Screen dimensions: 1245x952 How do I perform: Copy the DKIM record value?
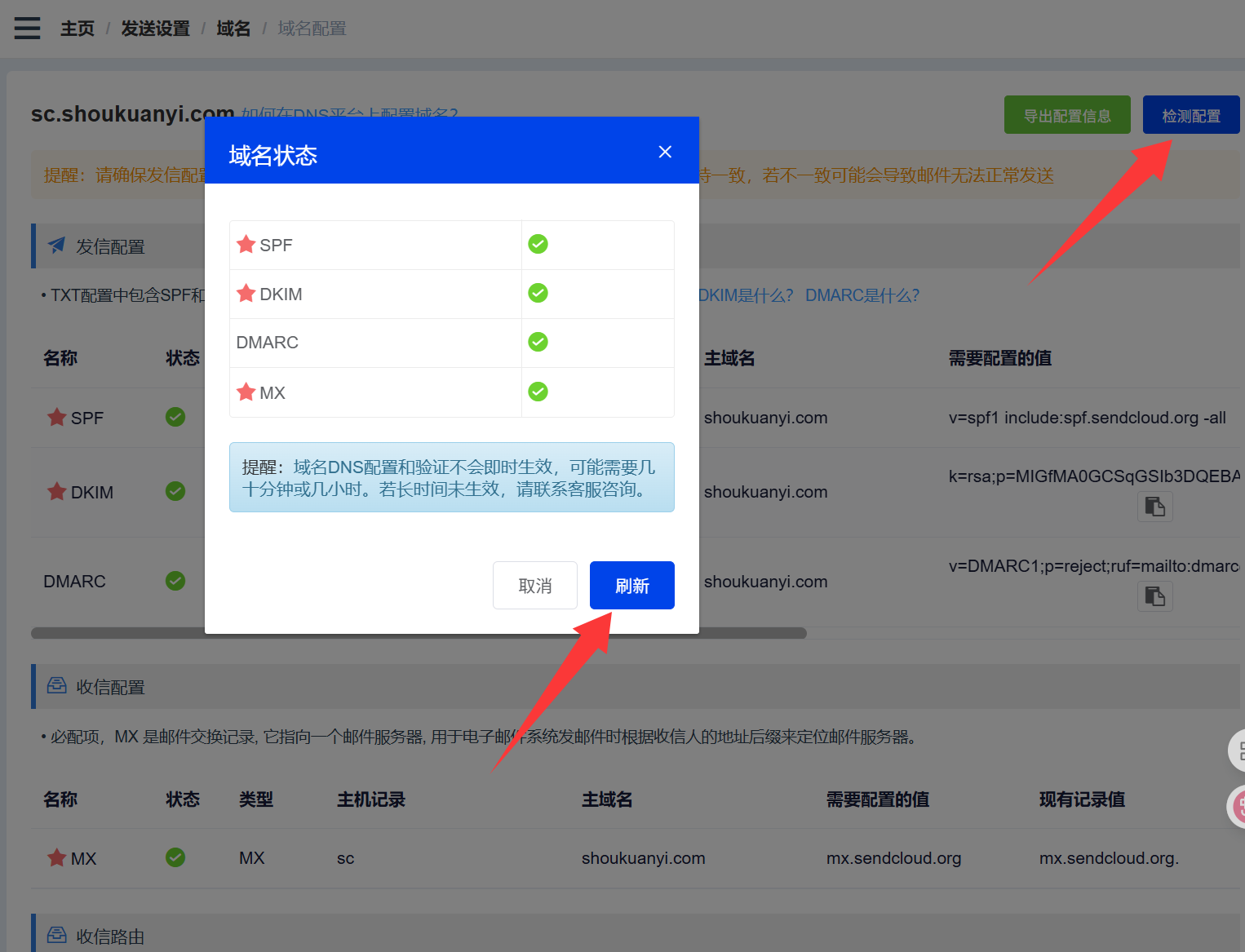(x=1154, y=507)
